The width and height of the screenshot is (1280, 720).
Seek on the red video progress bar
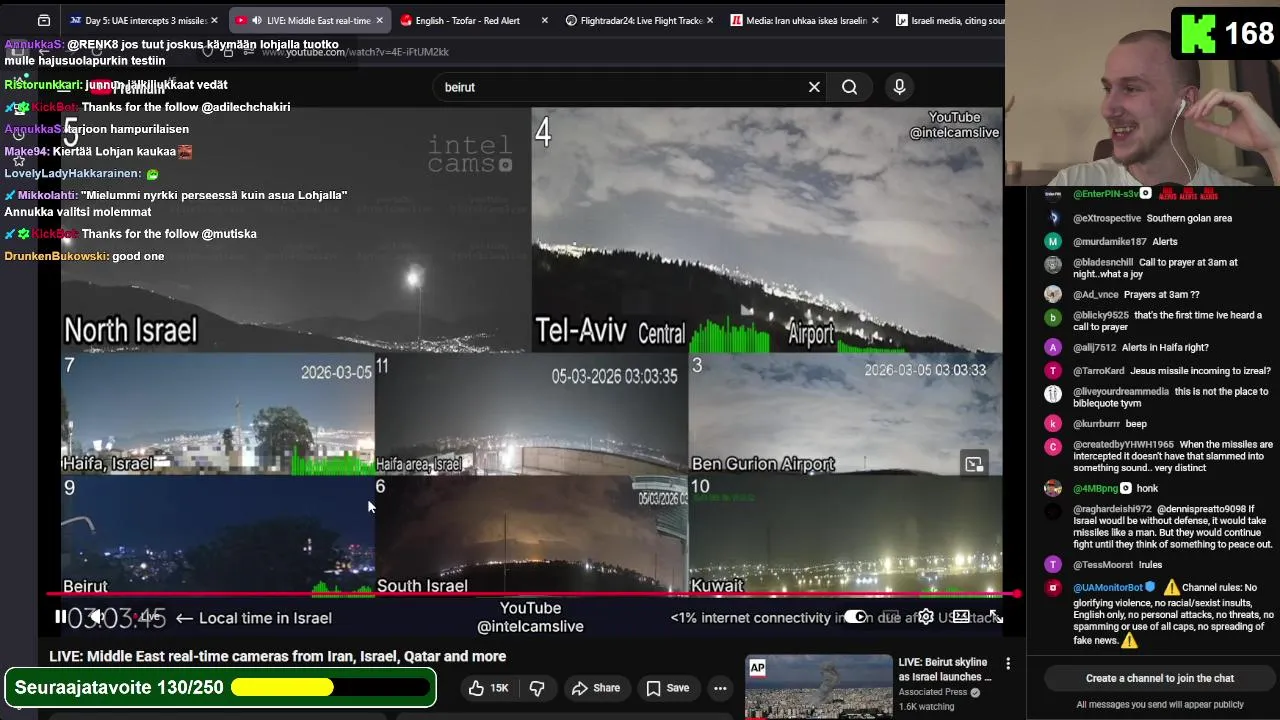click(x=532, y=595)
